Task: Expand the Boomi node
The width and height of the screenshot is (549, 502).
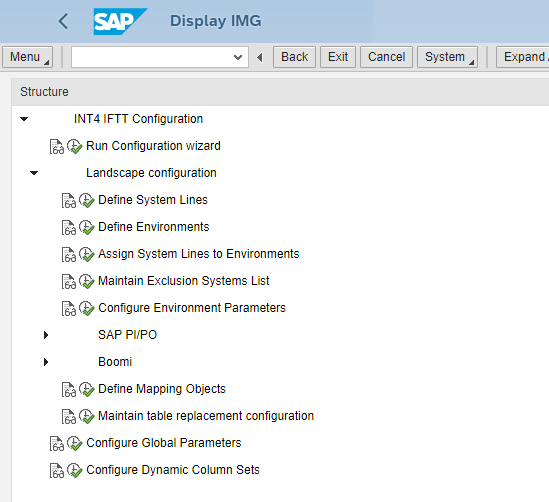Action: tap(46, 362)
